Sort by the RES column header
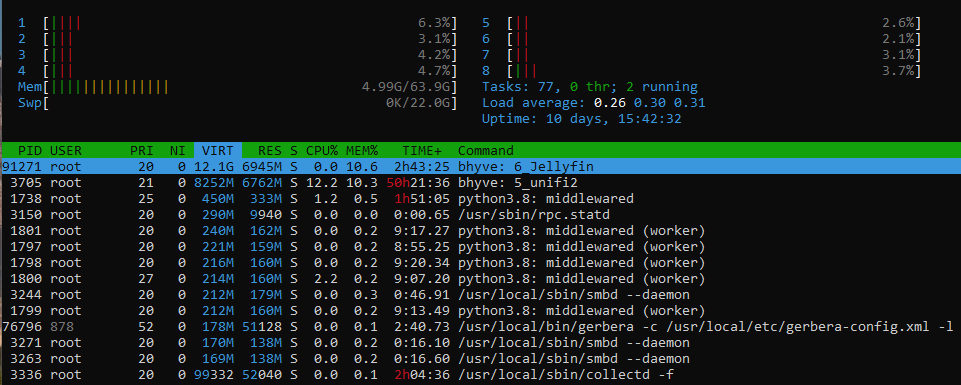Screen dimensions: 961x385 (x=270, y=150)
